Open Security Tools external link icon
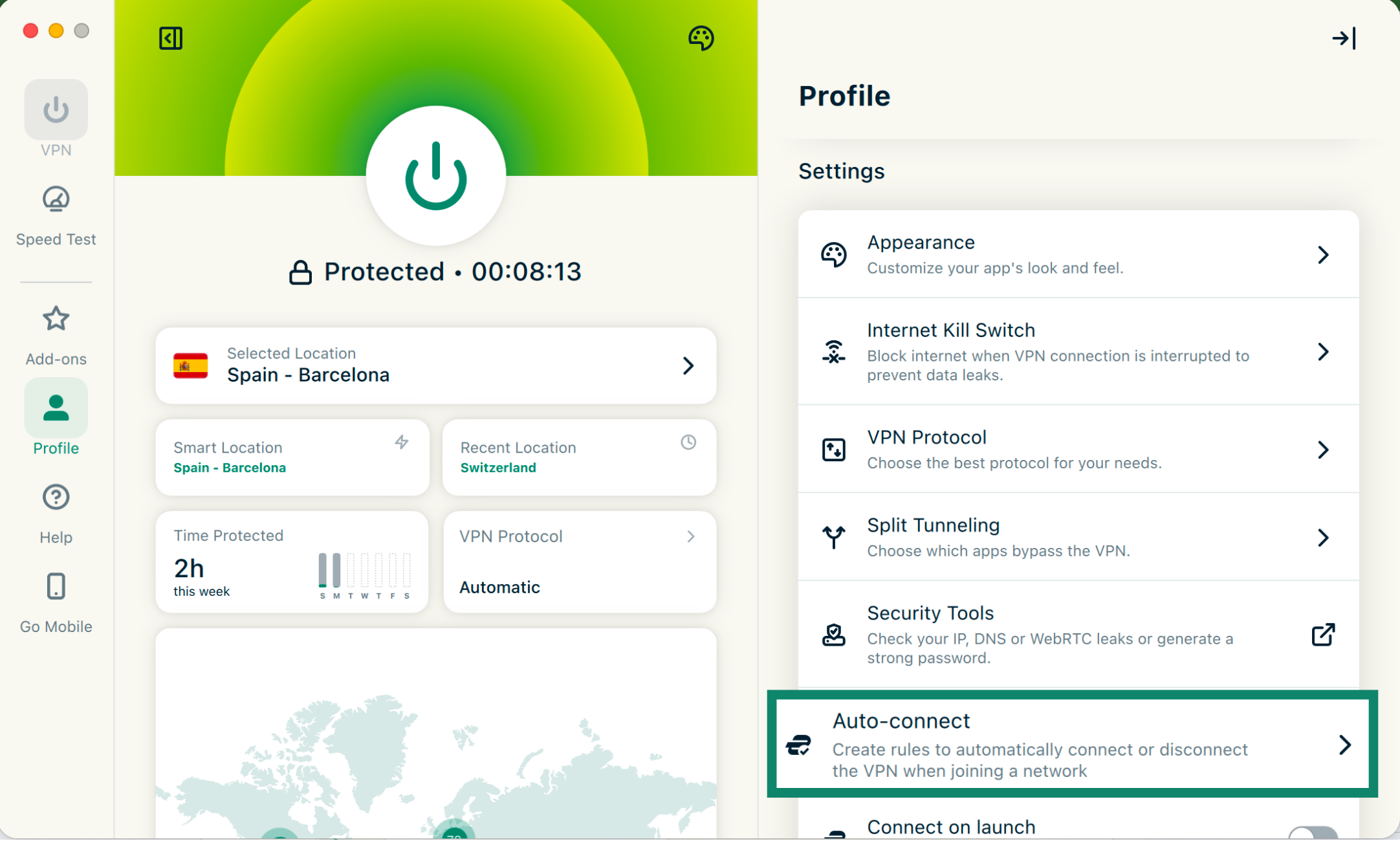Screen dimensions: 1400x841 click(1323, 635)
